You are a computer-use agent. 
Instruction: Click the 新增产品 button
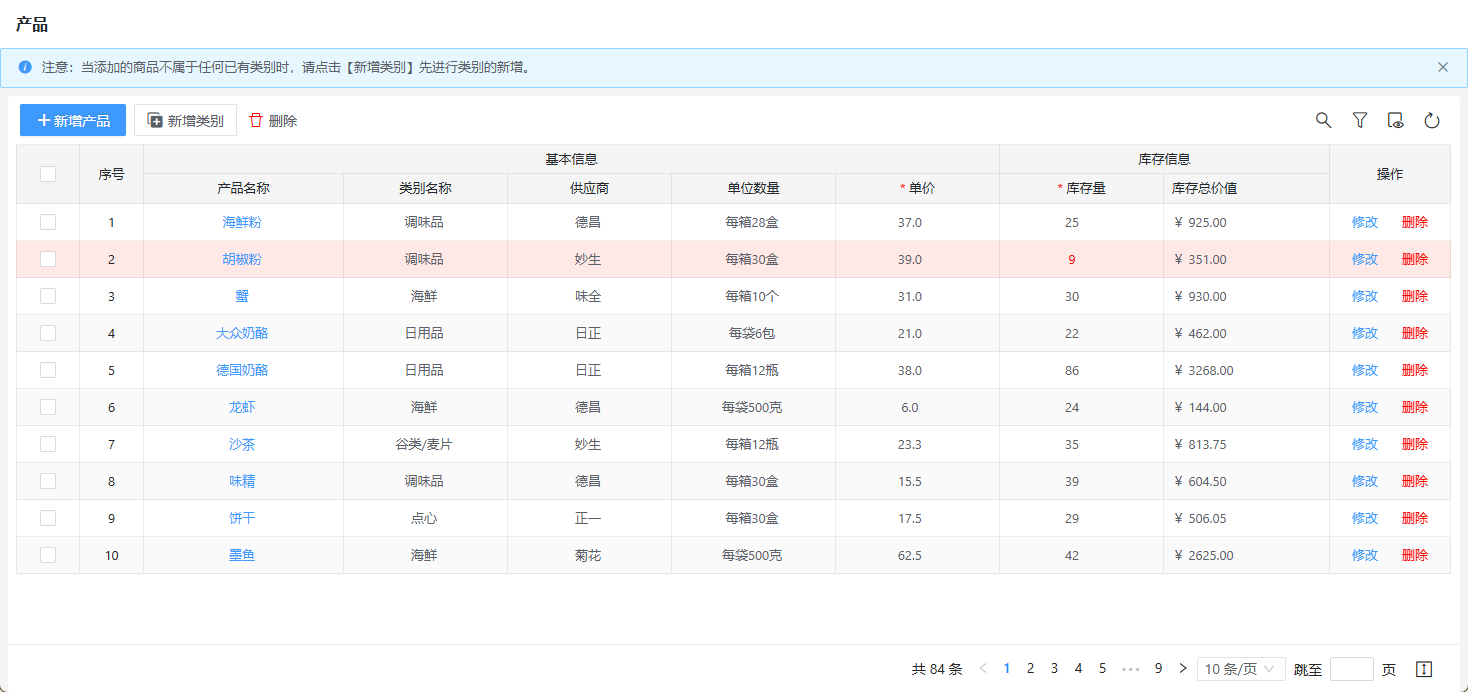[73, 120]
